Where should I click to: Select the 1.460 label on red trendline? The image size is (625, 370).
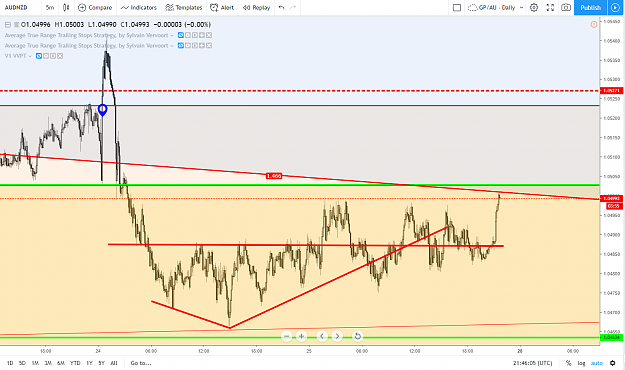coord(274,176)
